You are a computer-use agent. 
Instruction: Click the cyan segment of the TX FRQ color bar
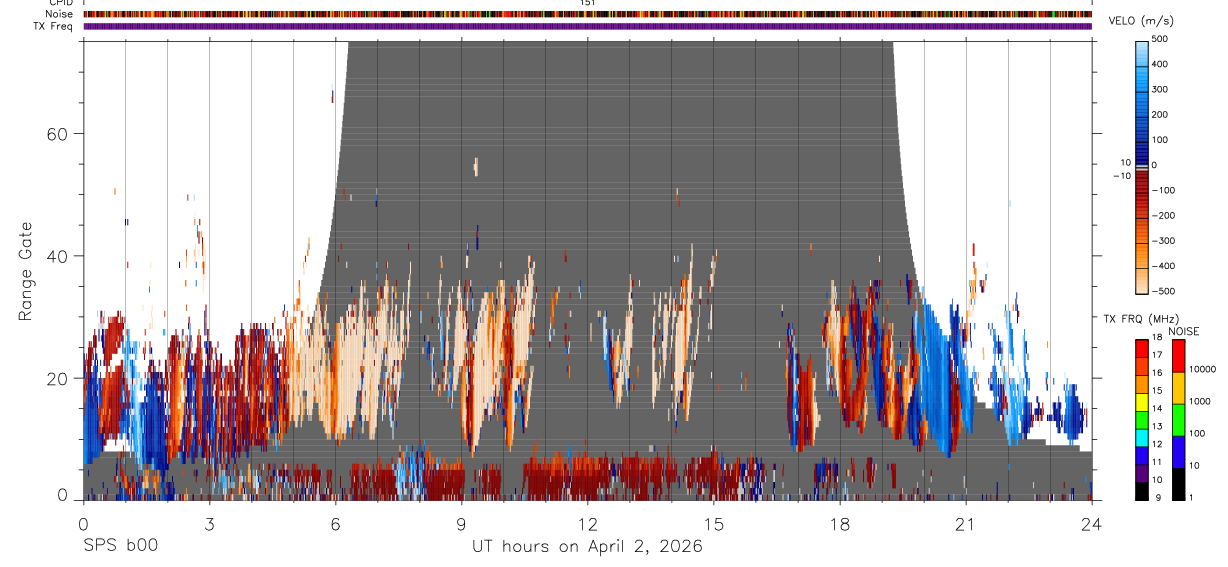coord(1141,438)
